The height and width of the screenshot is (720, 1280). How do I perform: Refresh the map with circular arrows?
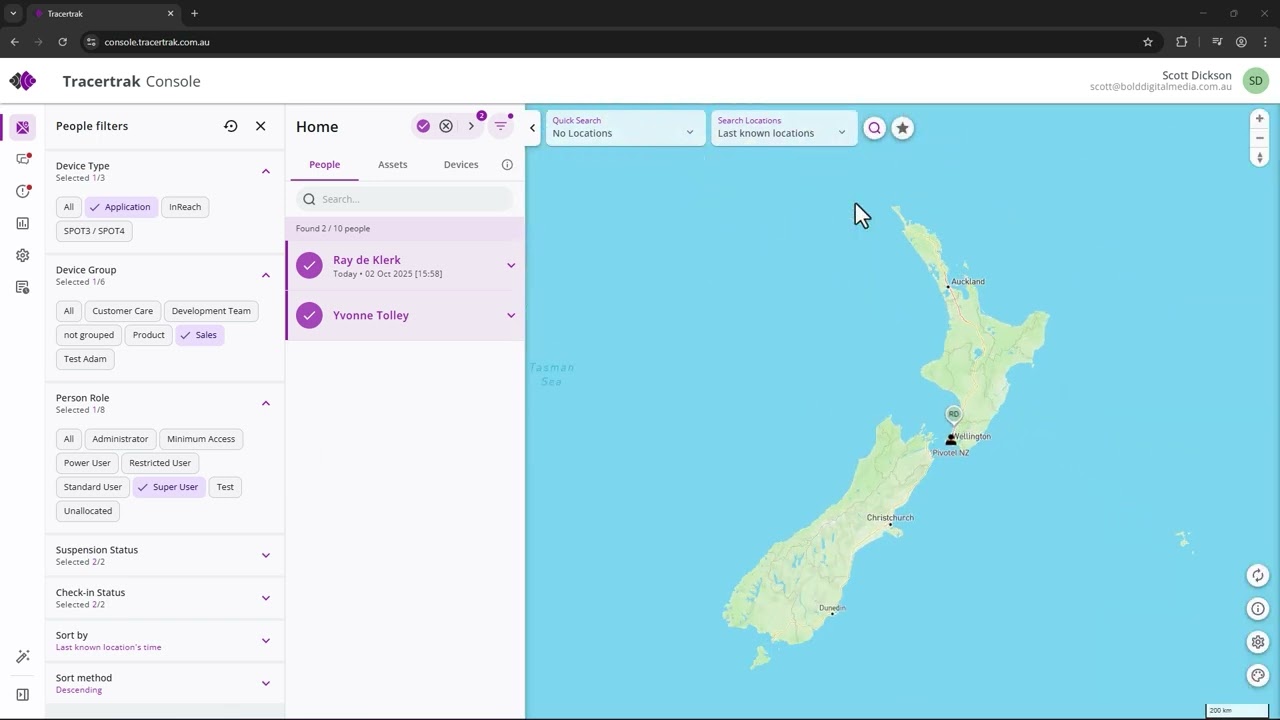[1258, 575]
